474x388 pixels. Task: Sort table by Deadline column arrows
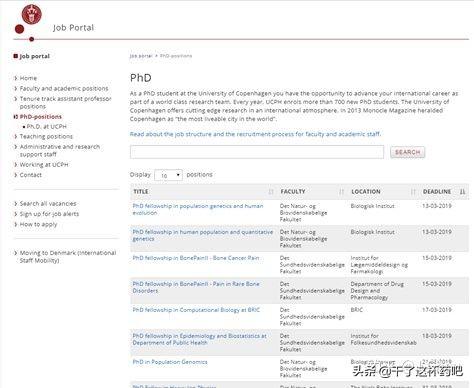(462, 192)
